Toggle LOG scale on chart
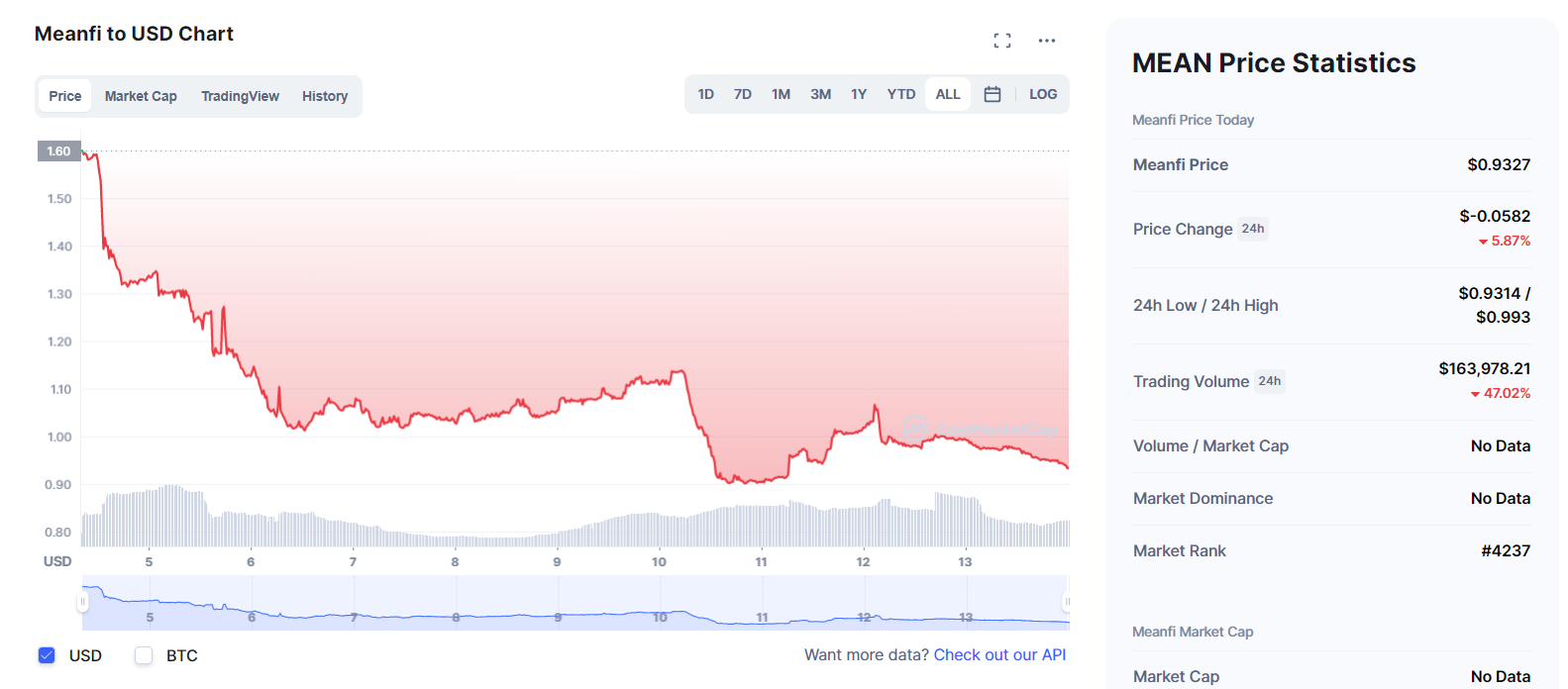Screen dimensions: 1568x689 pos(1043,94)
